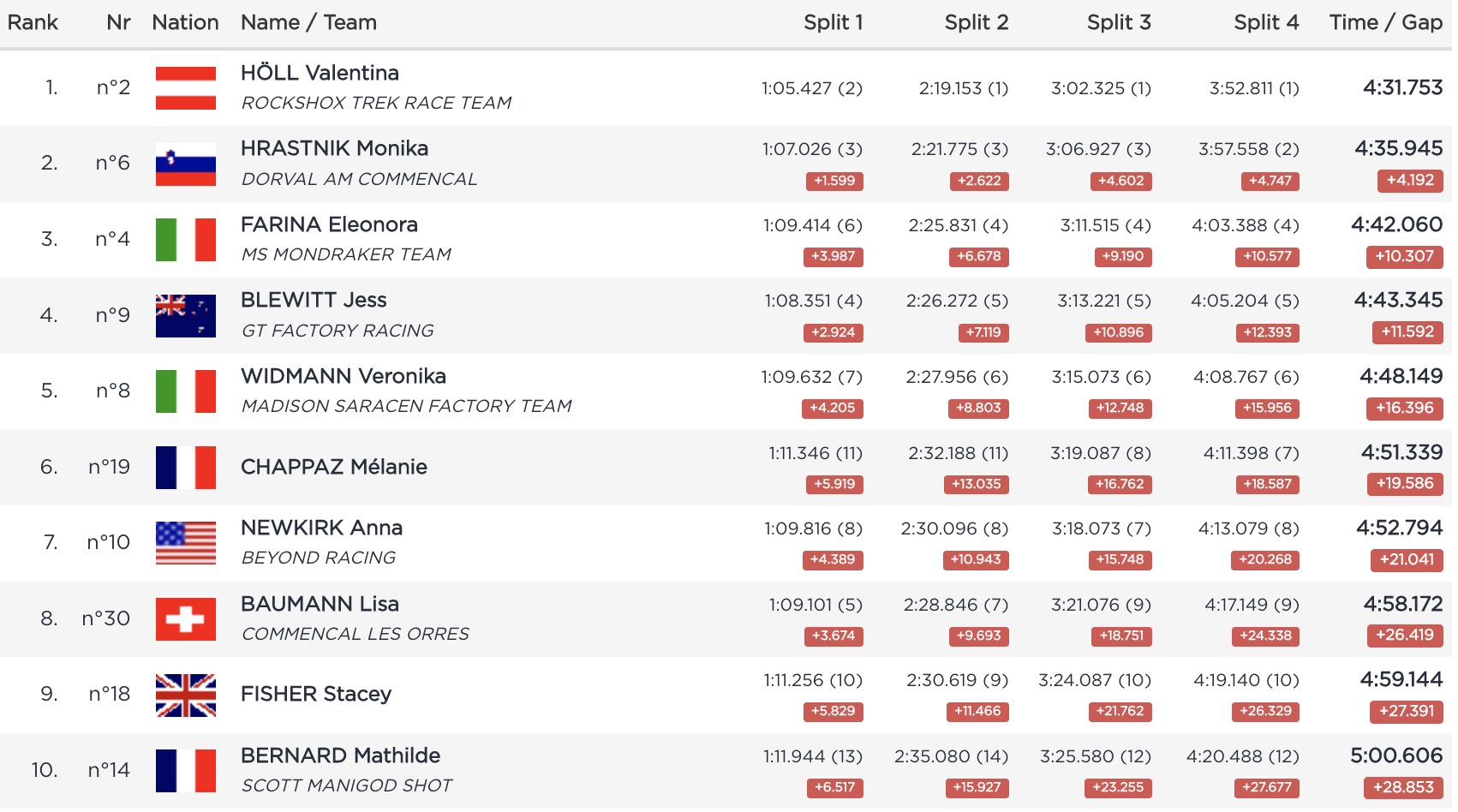Click the Austrian flag beside Höll Valentina
1458x812 pixels.
(x=185, y=88)
